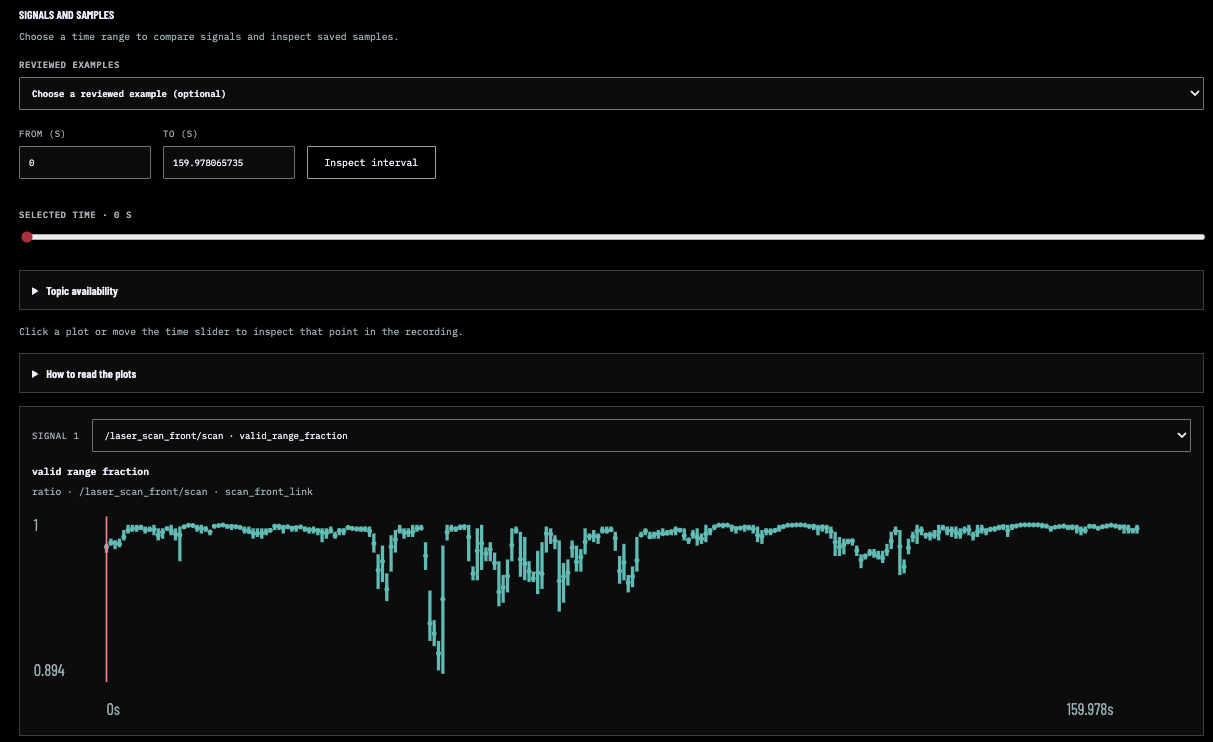This screenshot has height=742, width=1213.
Task: Click the 'valid range fraction' plot title
Action: click(x=90, y=471)
